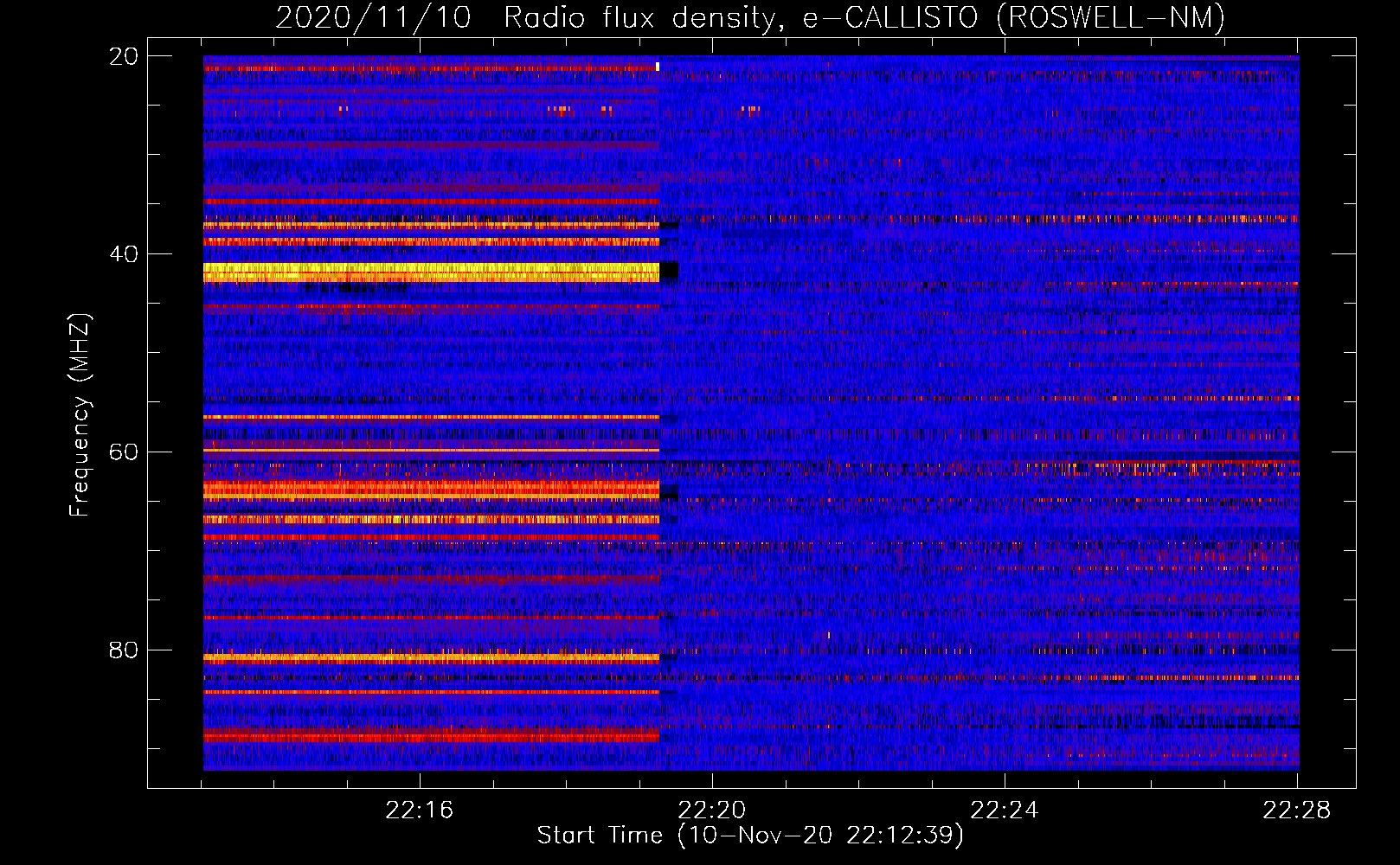Click the 'Start Time (10-Nov-20 22:12:39)' label
The height and width of the screenshot is (865, 1400).
pyautogui.click(x=750, y=836)
